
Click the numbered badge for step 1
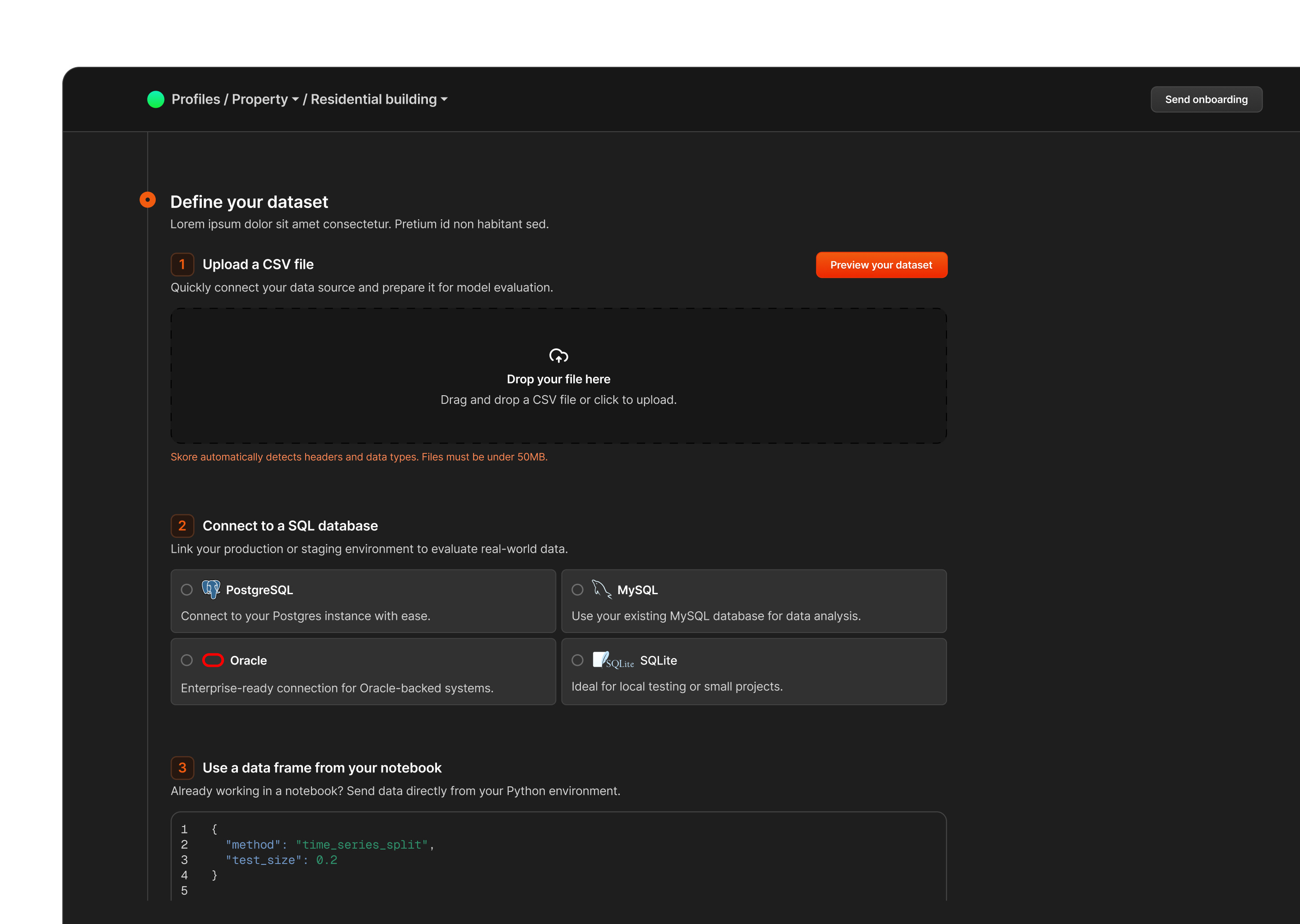[x=182, y=264]
